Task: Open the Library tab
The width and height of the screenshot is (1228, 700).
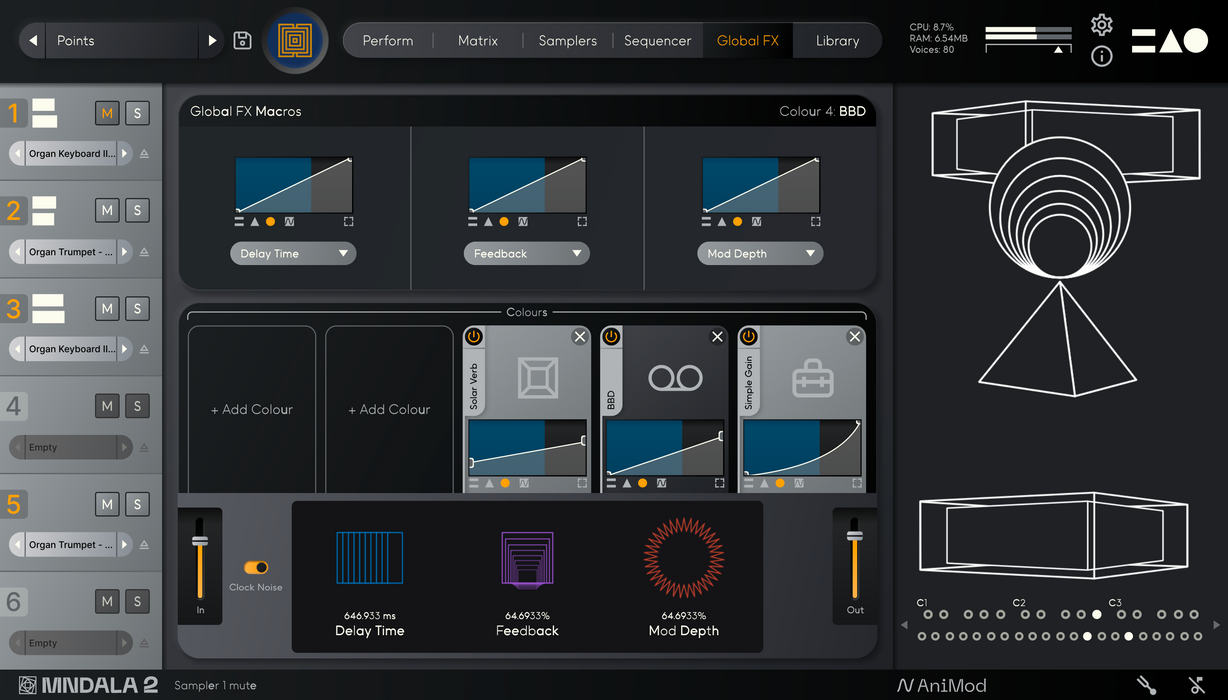Action: 837,41
